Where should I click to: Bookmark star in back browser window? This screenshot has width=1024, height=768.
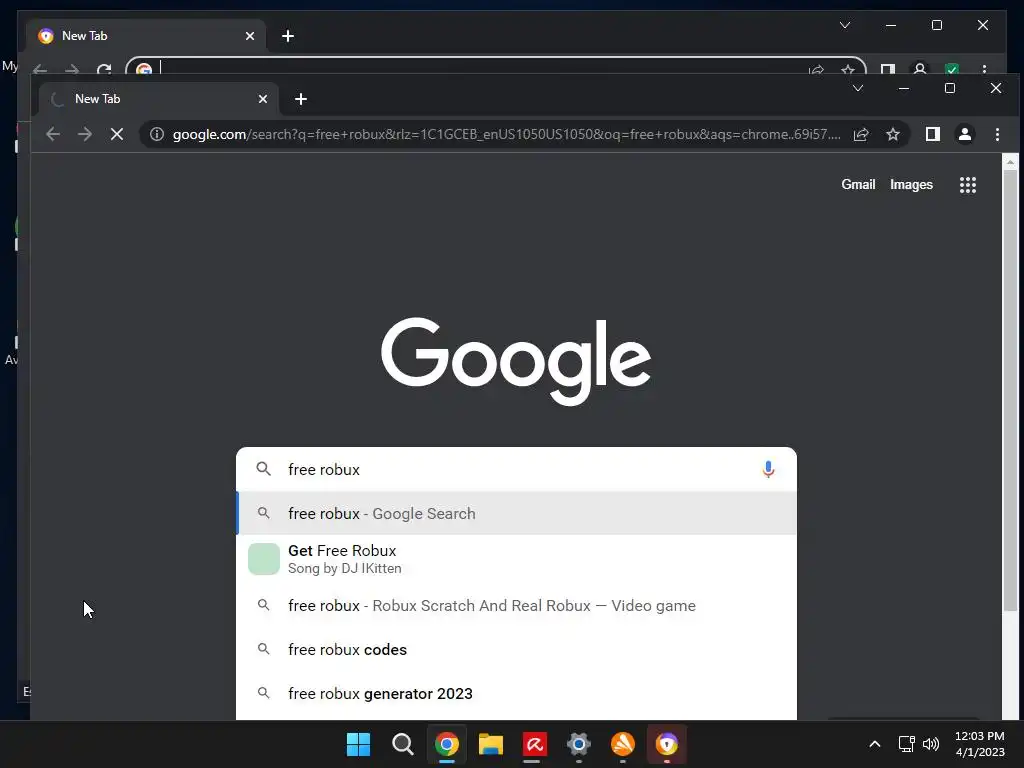[x=848, y=69]
